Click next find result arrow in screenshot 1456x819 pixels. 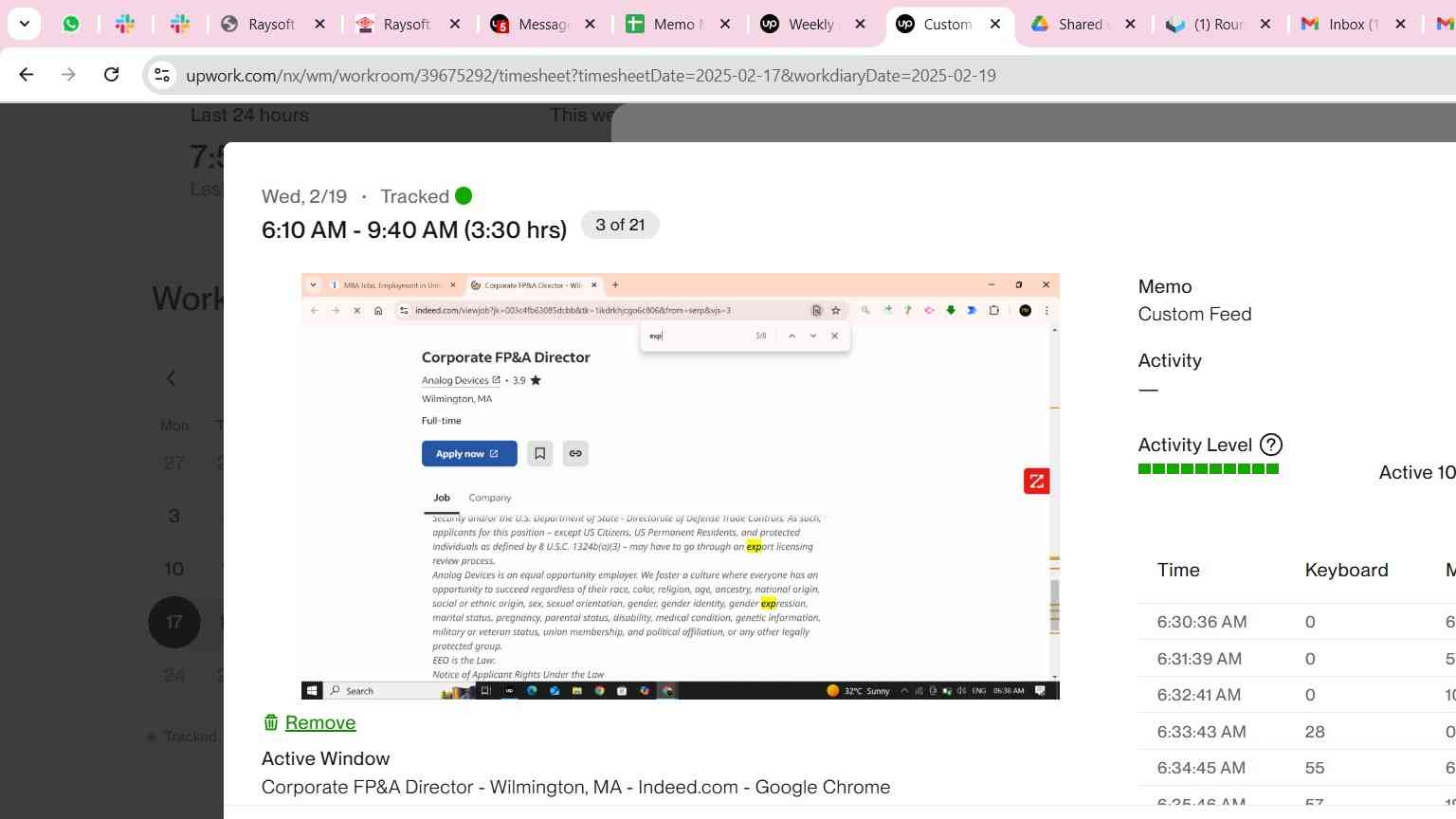click(813, 336)
